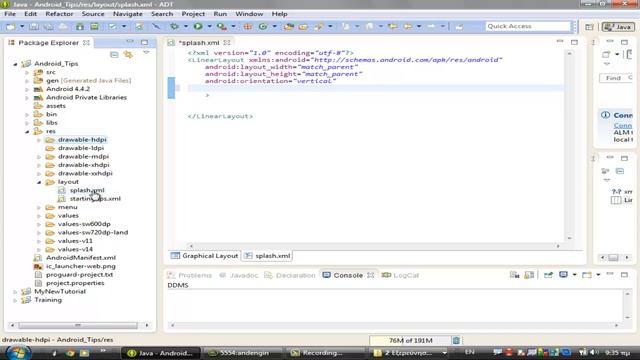Click the Open Console icon

point(587,275)
